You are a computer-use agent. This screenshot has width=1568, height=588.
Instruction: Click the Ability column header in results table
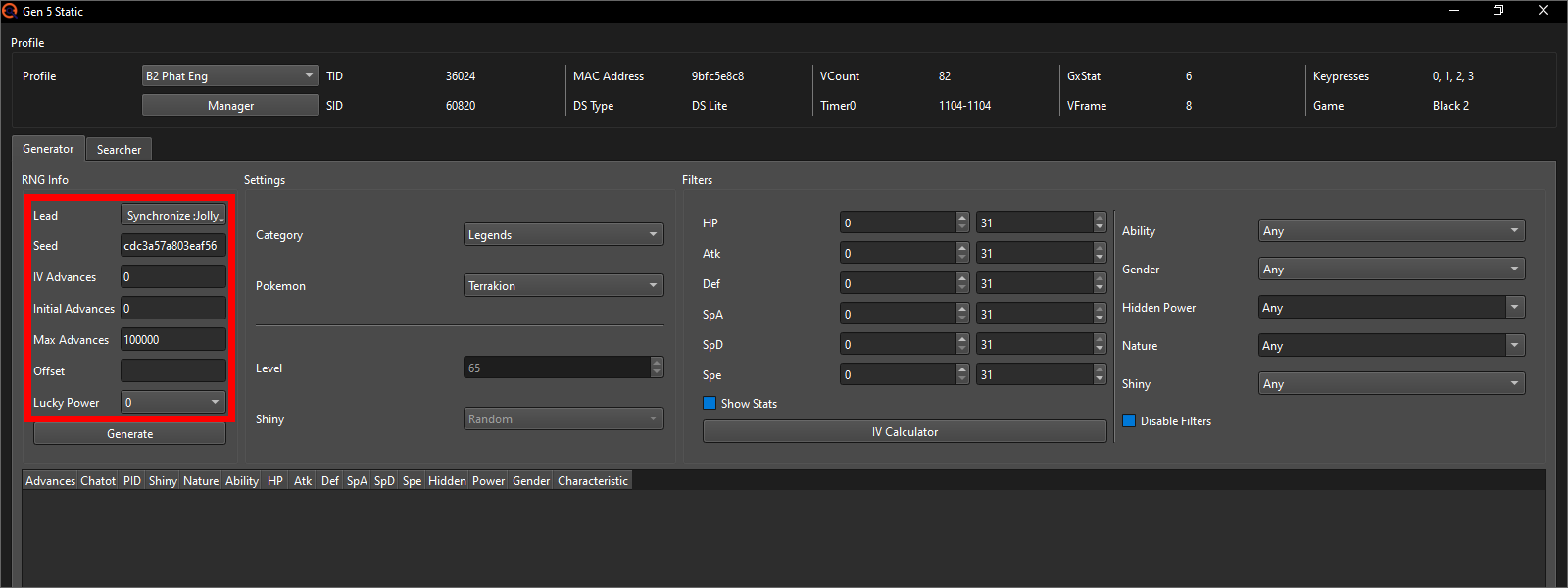[242, 480]
